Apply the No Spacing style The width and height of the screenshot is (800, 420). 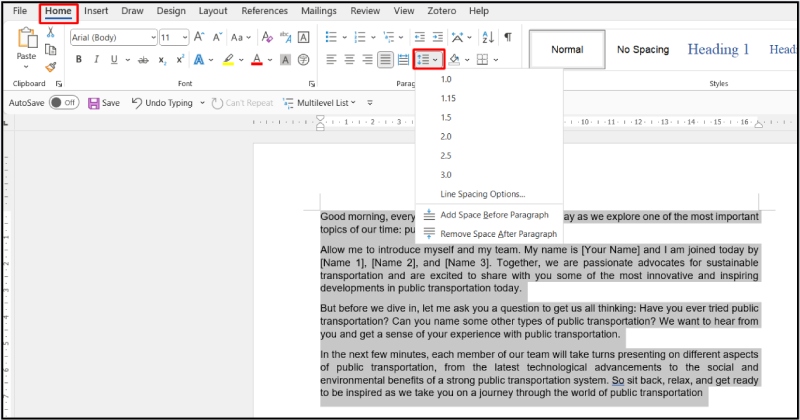pos(643,49)
